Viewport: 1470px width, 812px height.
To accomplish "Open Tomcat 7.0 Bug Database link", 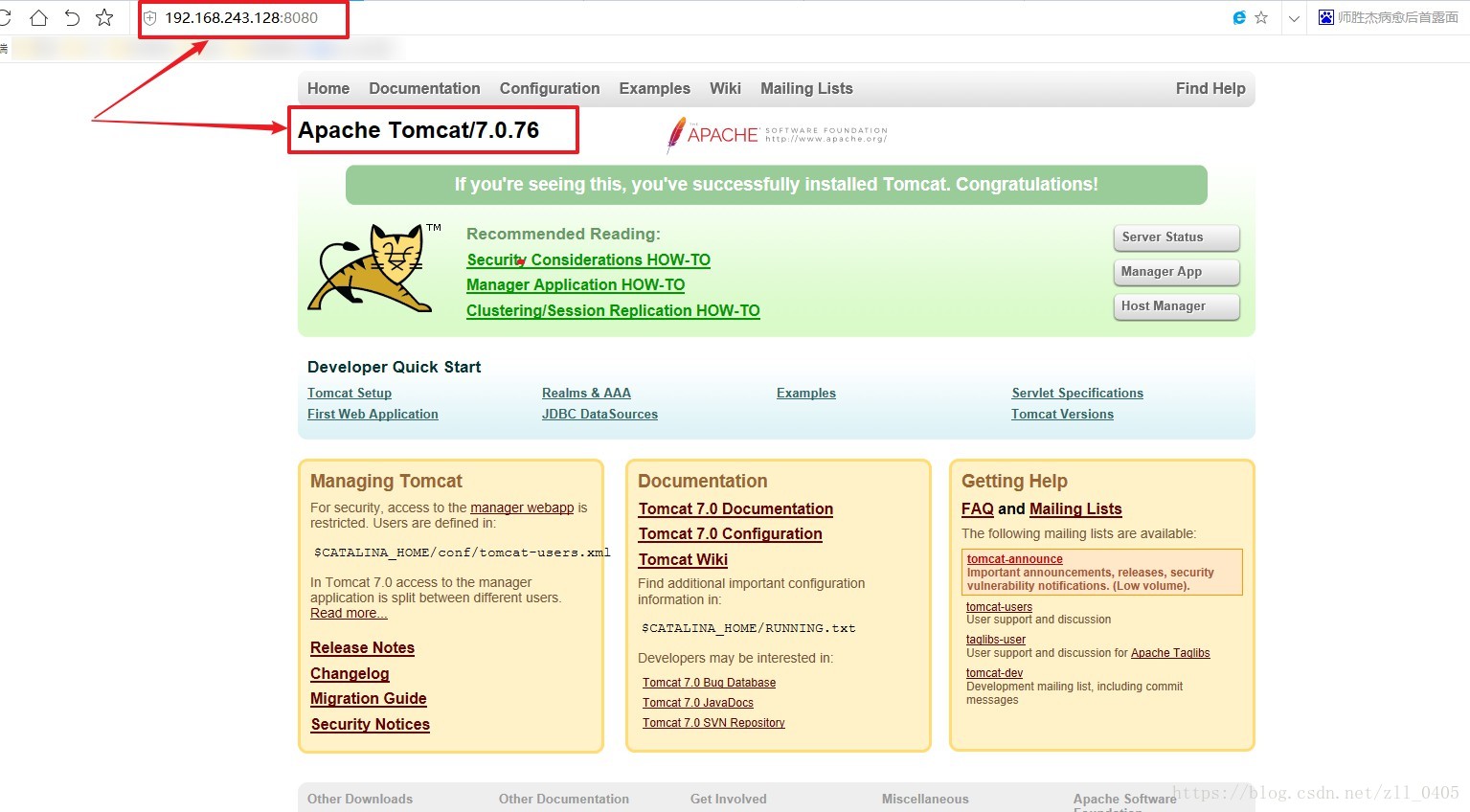I will pos(709,683).
